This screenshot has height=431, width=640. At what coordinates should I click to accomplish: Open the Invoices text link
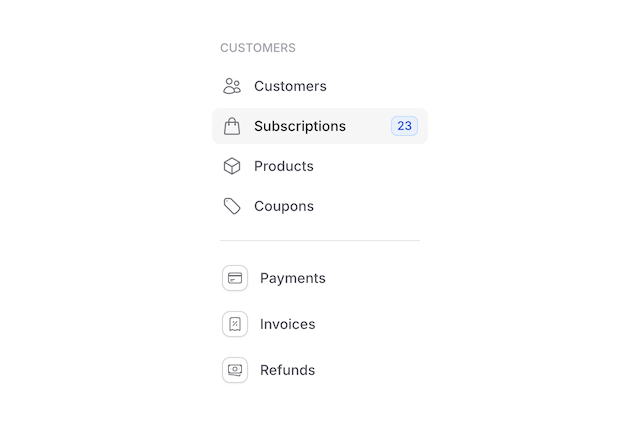pyautogui.click(x=288, y=324)
